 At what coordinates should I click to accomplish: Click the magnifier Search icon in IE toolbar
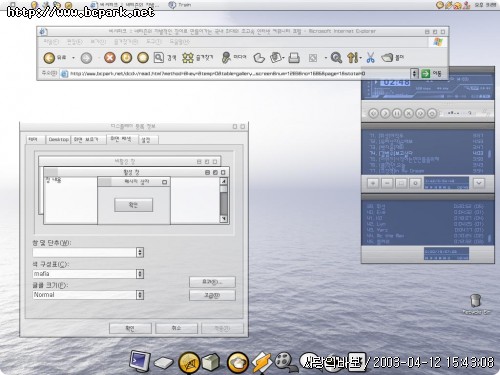pos(159,57)
